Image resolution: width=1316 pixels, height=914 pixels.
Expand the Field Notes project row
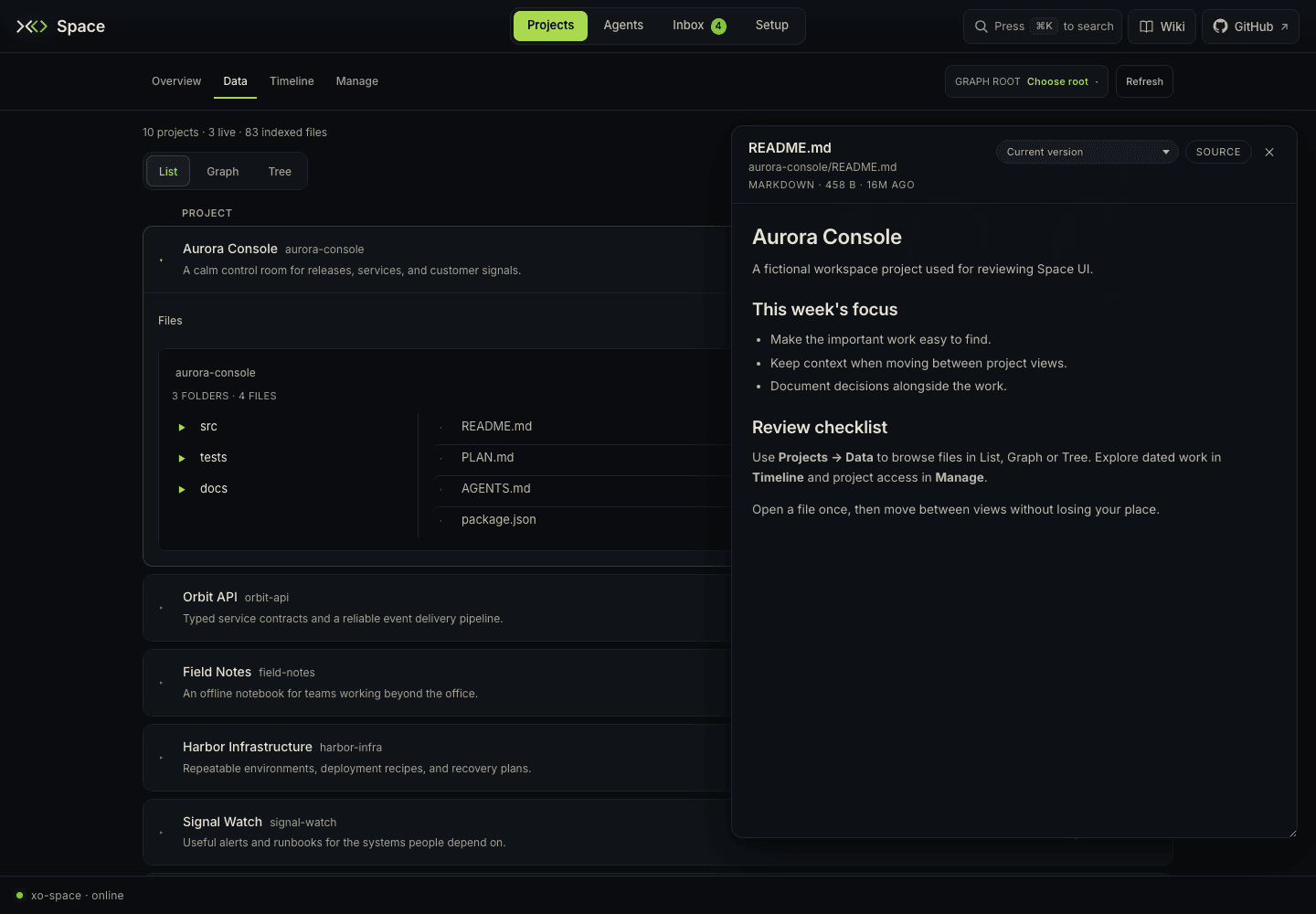pos(437,683)
